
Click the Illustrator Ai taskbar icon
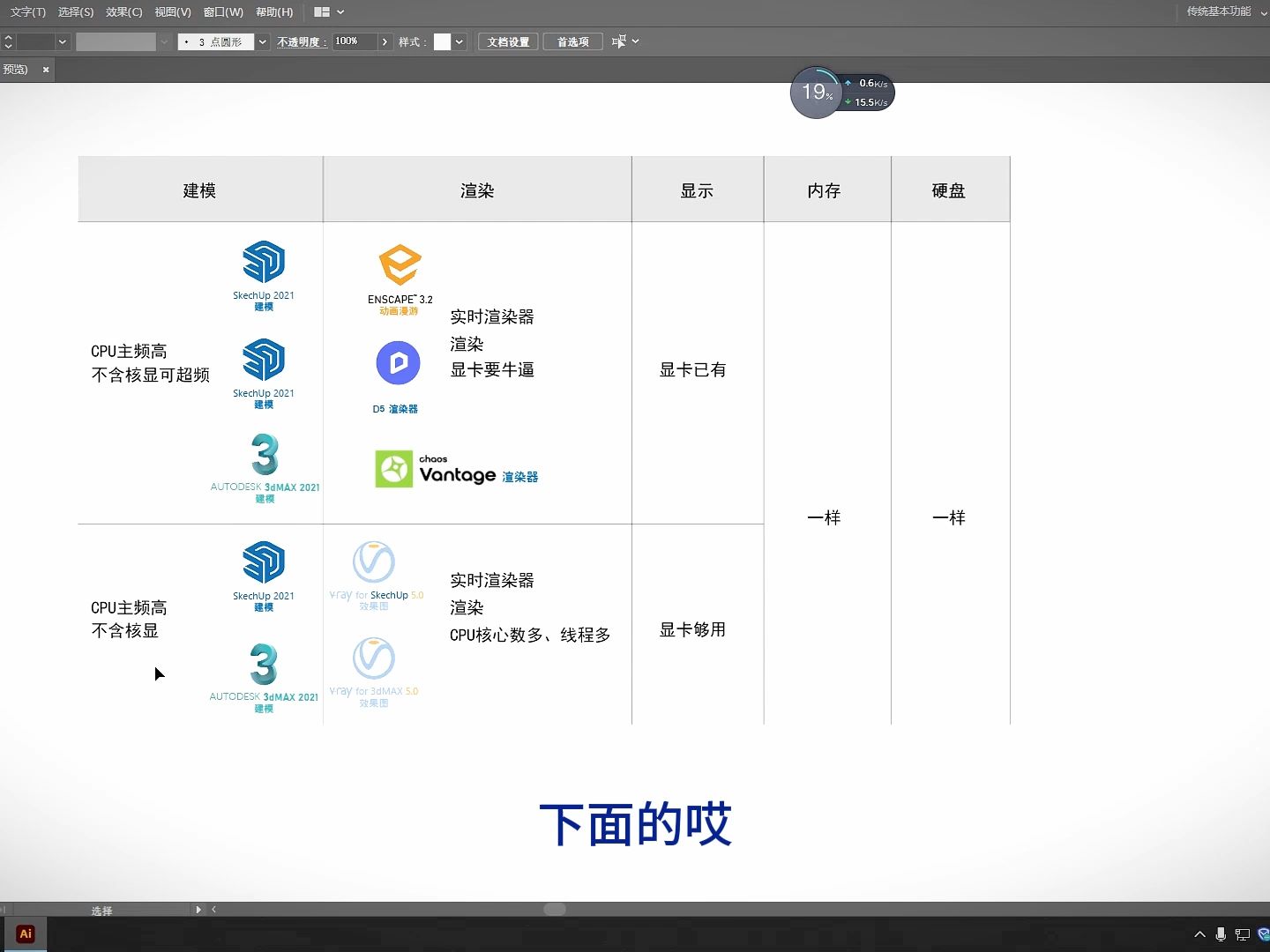[26, 933]
